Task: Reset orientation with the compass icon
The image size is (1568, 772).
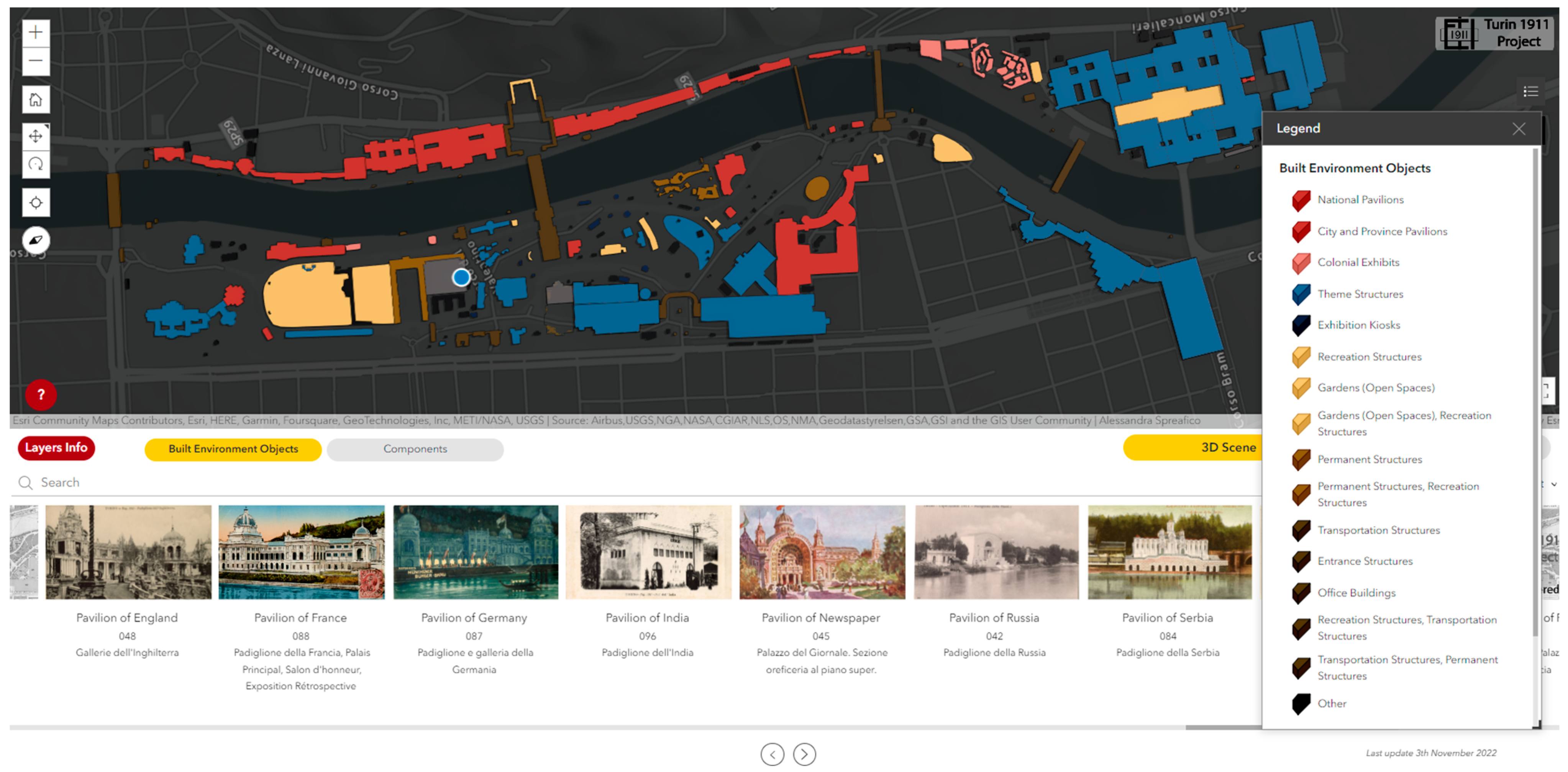Action: tap(35, 240)
